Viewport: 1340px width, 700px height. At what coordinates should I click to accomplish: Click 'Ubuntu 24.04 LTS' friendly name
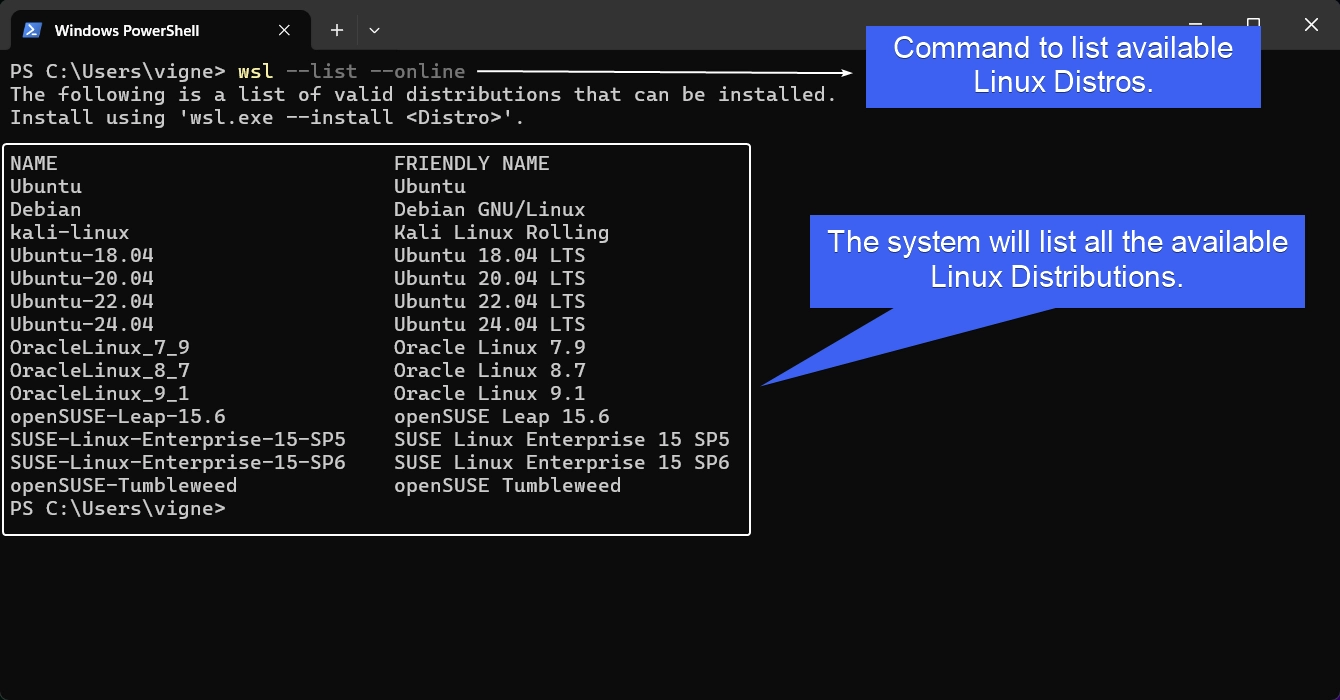coord(490,325)
